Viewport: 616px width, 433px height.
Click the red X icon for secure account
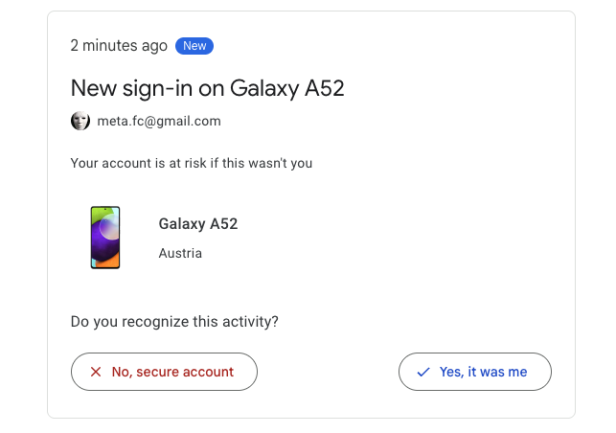[96, 372]
